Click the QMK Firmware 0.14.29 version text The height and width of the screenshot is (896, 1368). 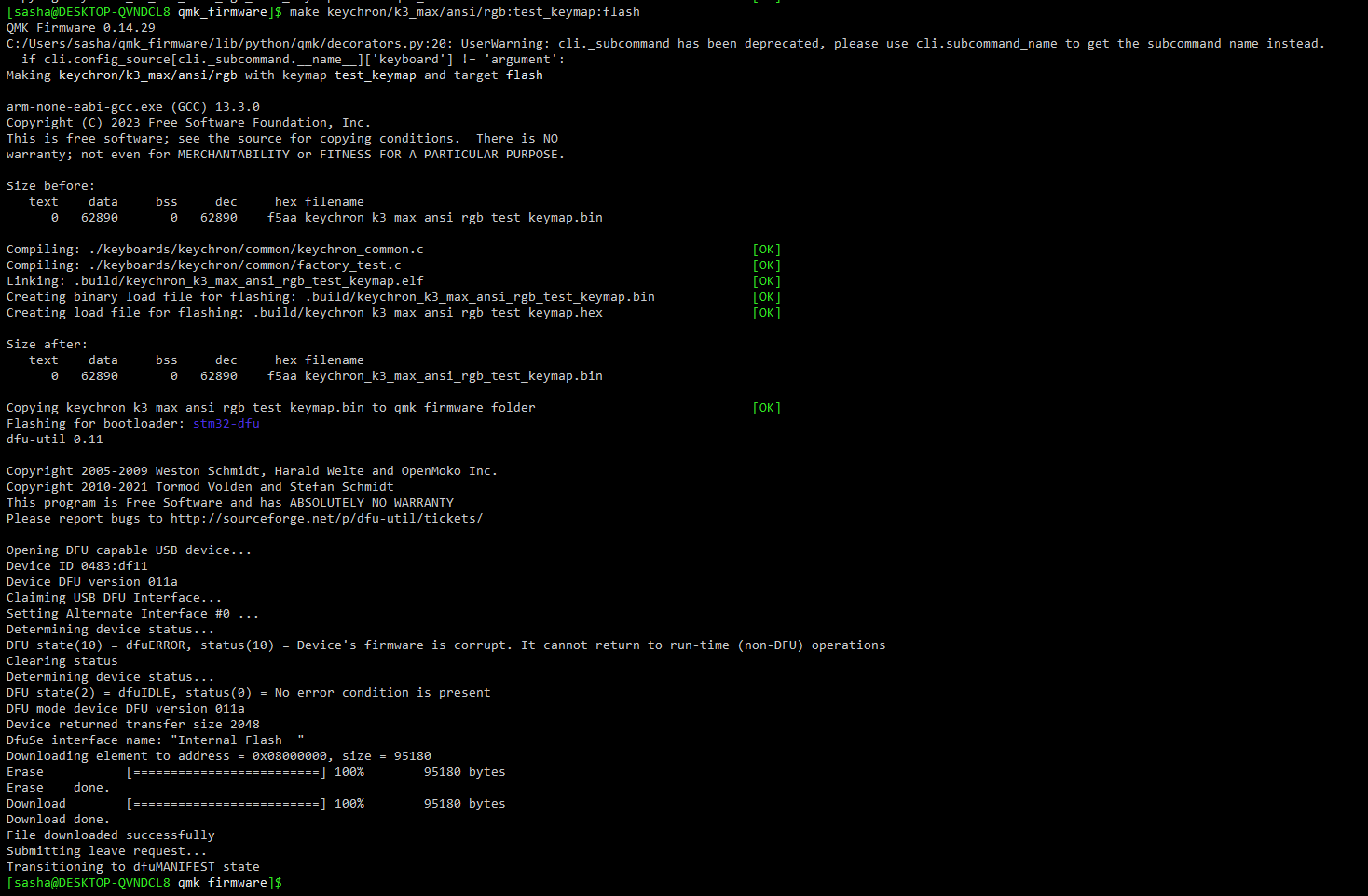pyautogui.click(x=81, y=27)
